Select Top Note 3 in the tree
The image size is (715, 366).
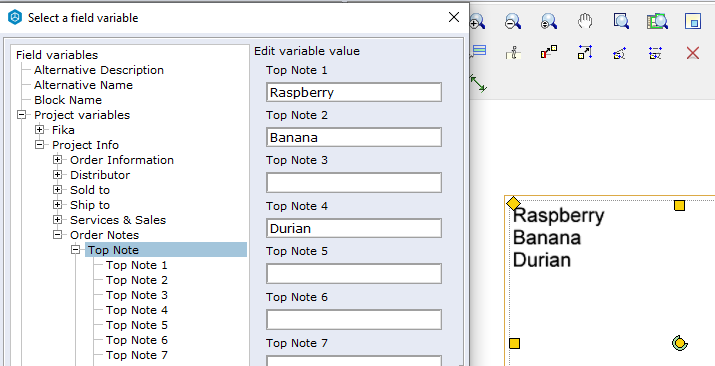point(137,295)
